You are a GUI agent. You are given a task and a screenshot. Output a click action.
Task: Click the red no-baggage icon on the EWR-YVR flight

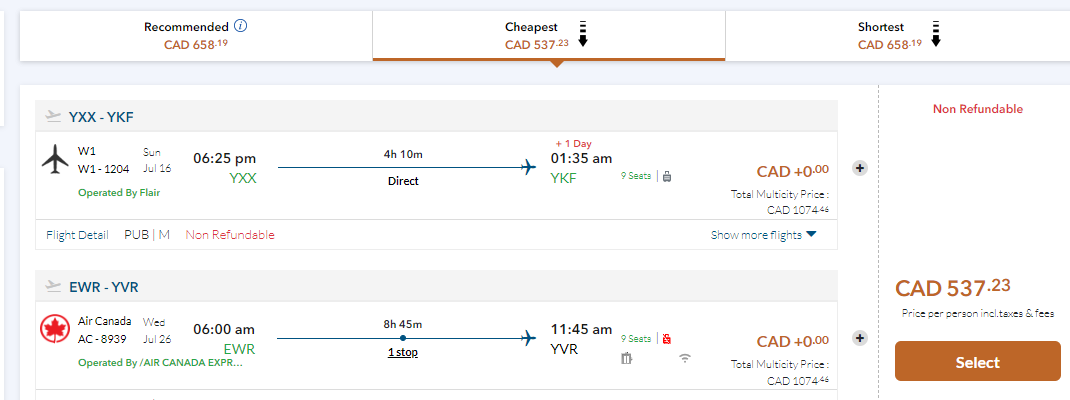point(667,339)
